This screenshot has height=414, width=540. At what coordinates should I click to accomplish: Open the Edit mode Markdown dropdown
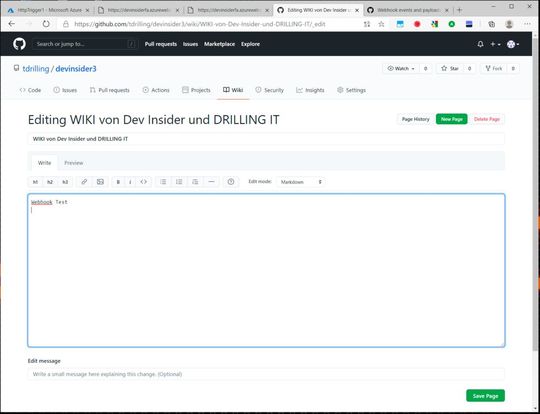point(301,182)
